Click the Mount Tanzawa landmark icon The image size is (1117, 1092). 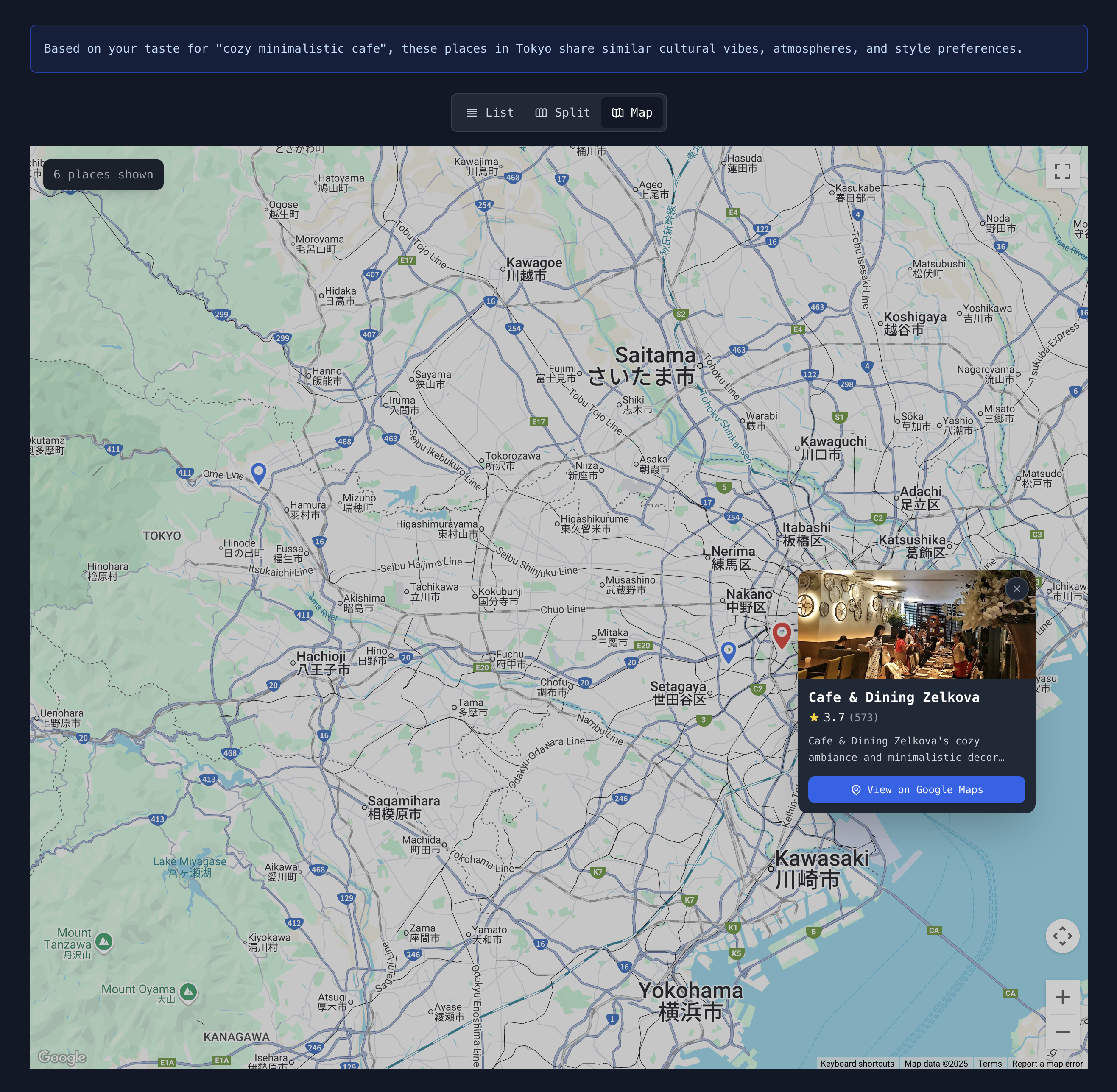tap(104, 941)
